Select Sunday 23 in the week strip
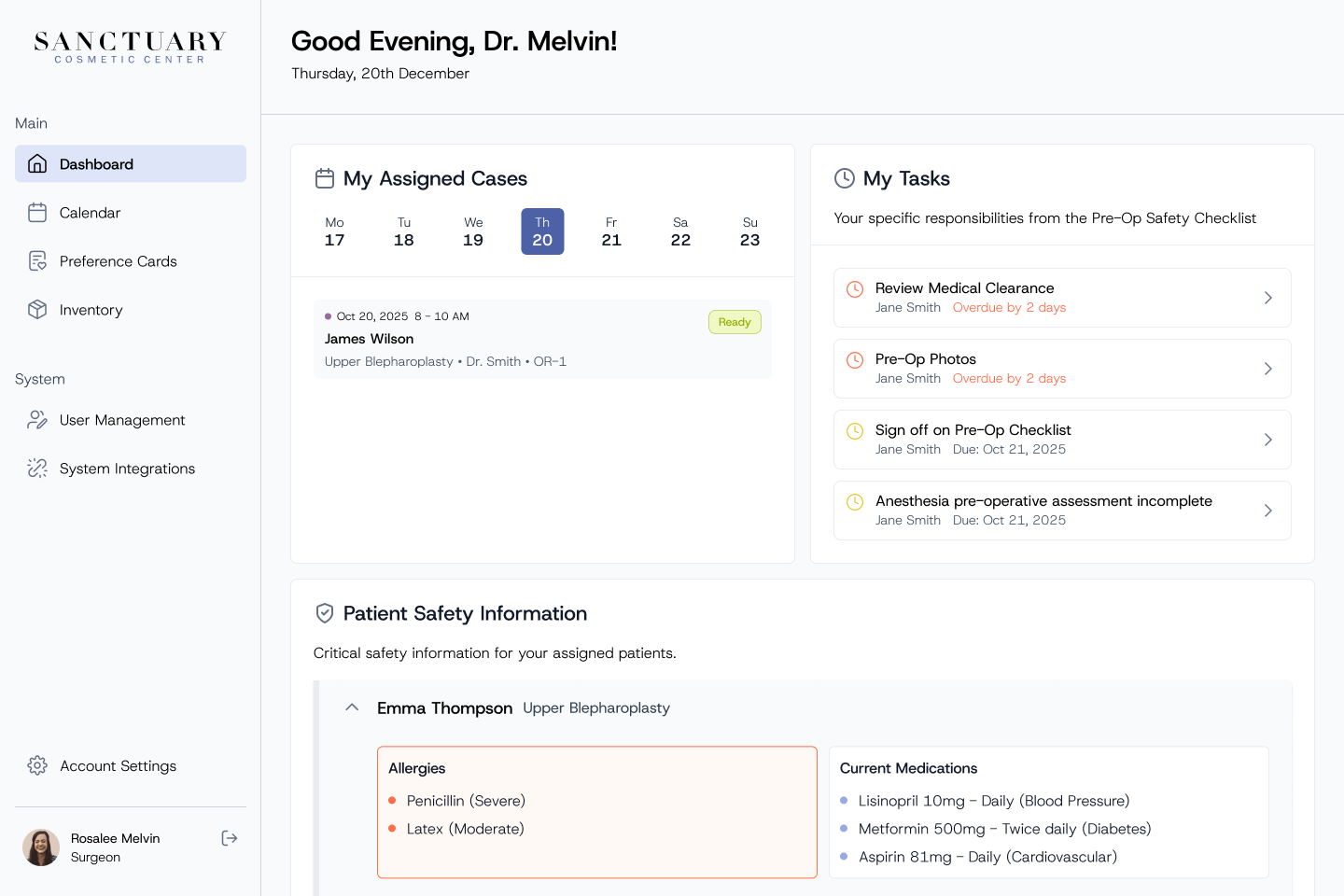1344x896 pixels. [750, 231]
